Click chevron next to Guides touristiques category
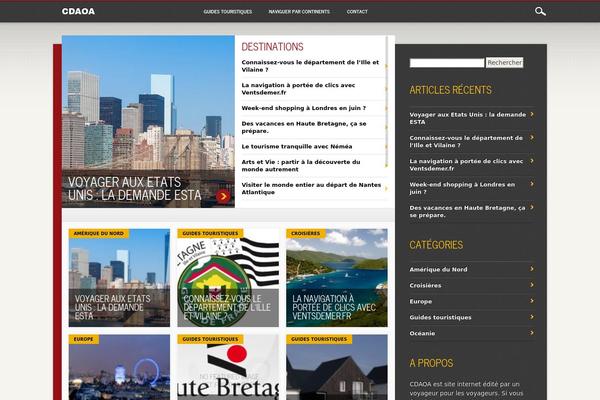Viewport: 600px width, 400px height. tap(532, 317)
